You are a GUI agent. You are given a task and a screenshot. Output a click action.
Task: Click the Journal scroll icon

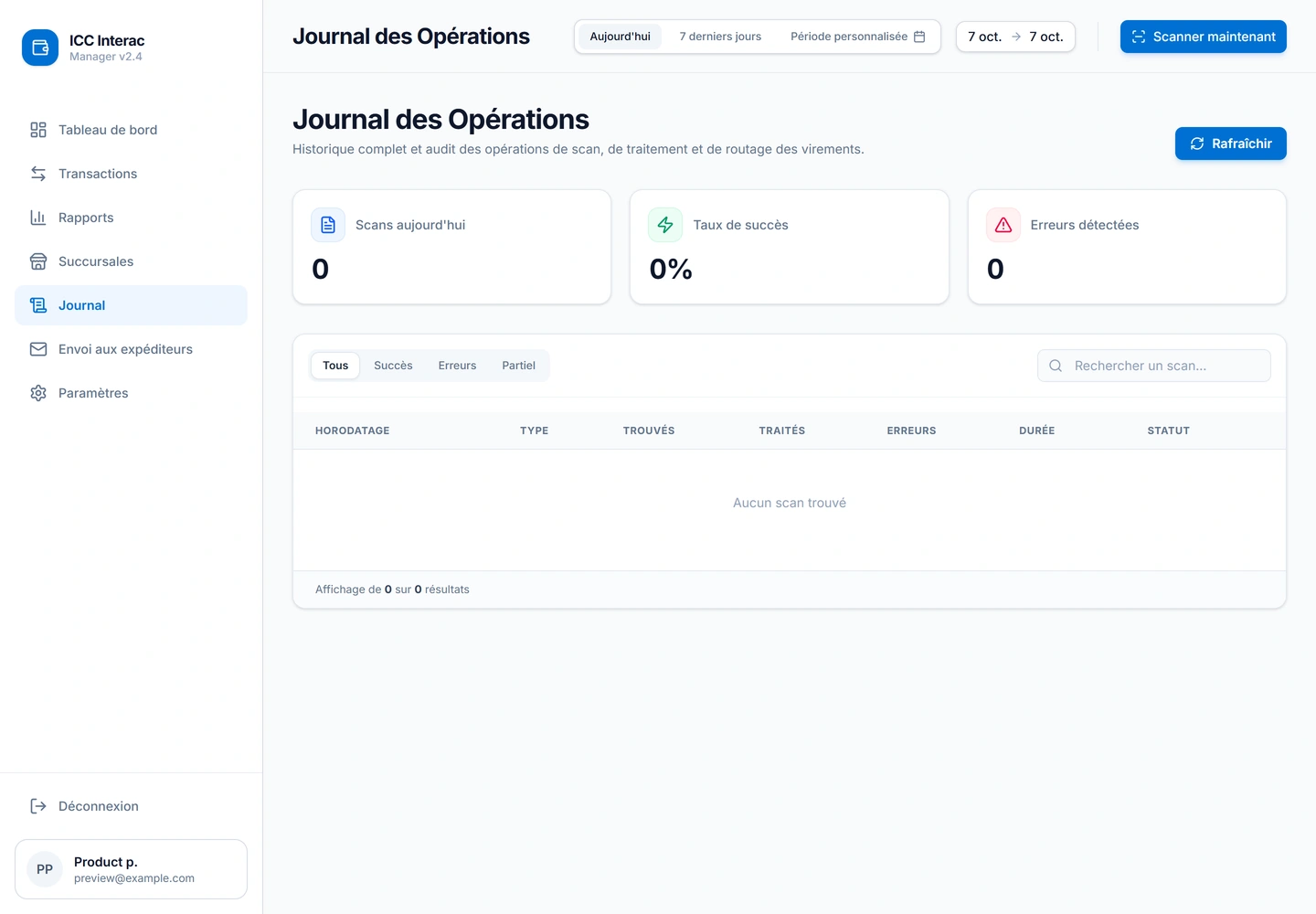coord(38,305)
